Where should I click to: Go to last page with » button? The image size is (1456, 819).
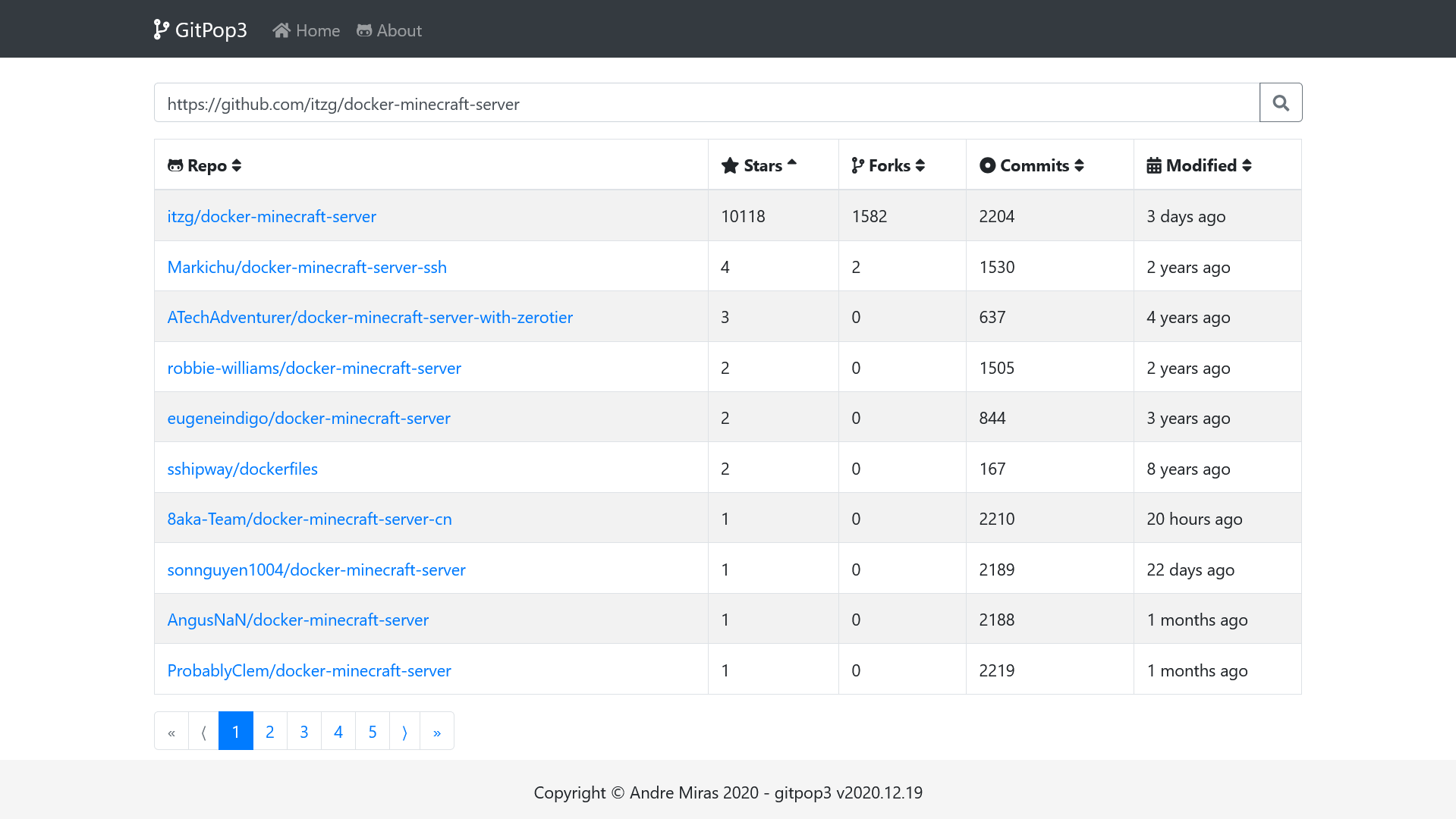(437, 731)
